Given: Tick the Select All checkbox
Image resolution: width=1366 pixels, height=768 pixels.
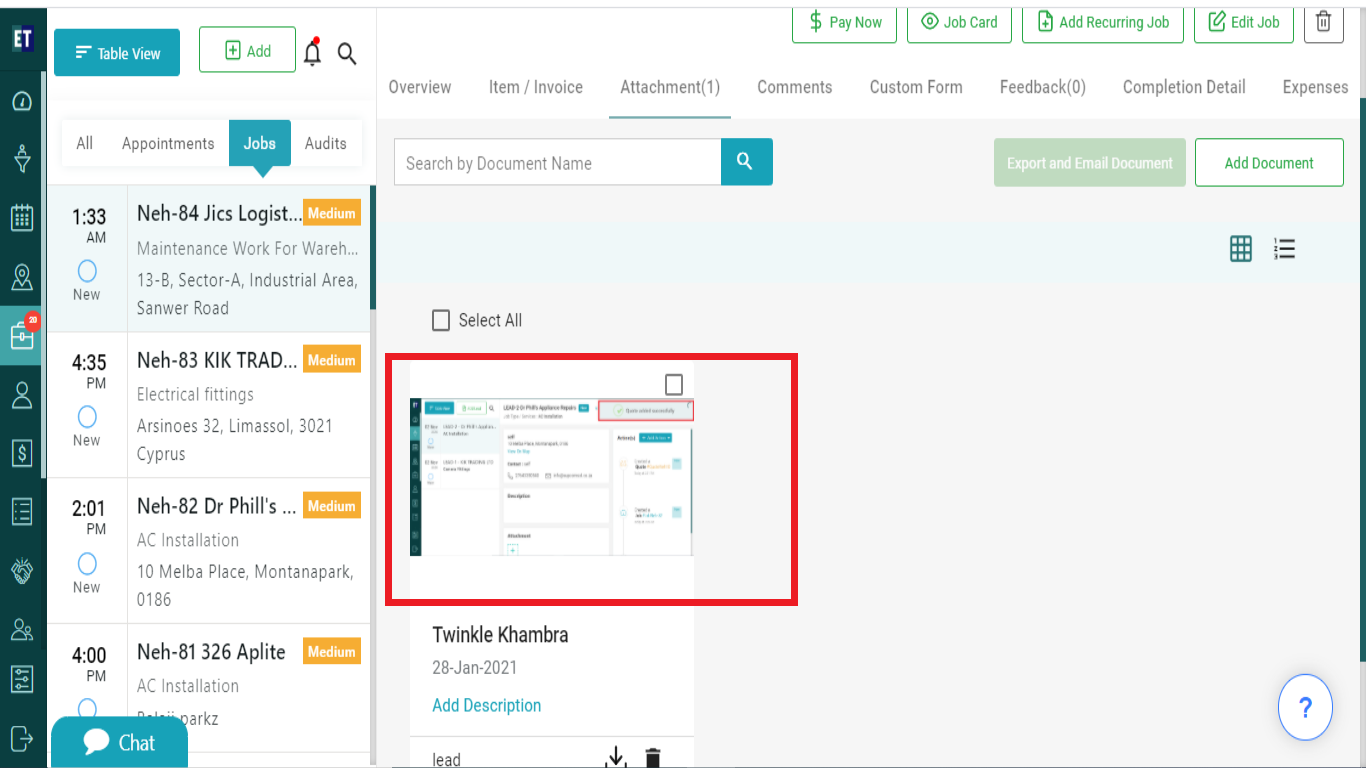Looking at the screenshot, I should [x=441, y=320].
